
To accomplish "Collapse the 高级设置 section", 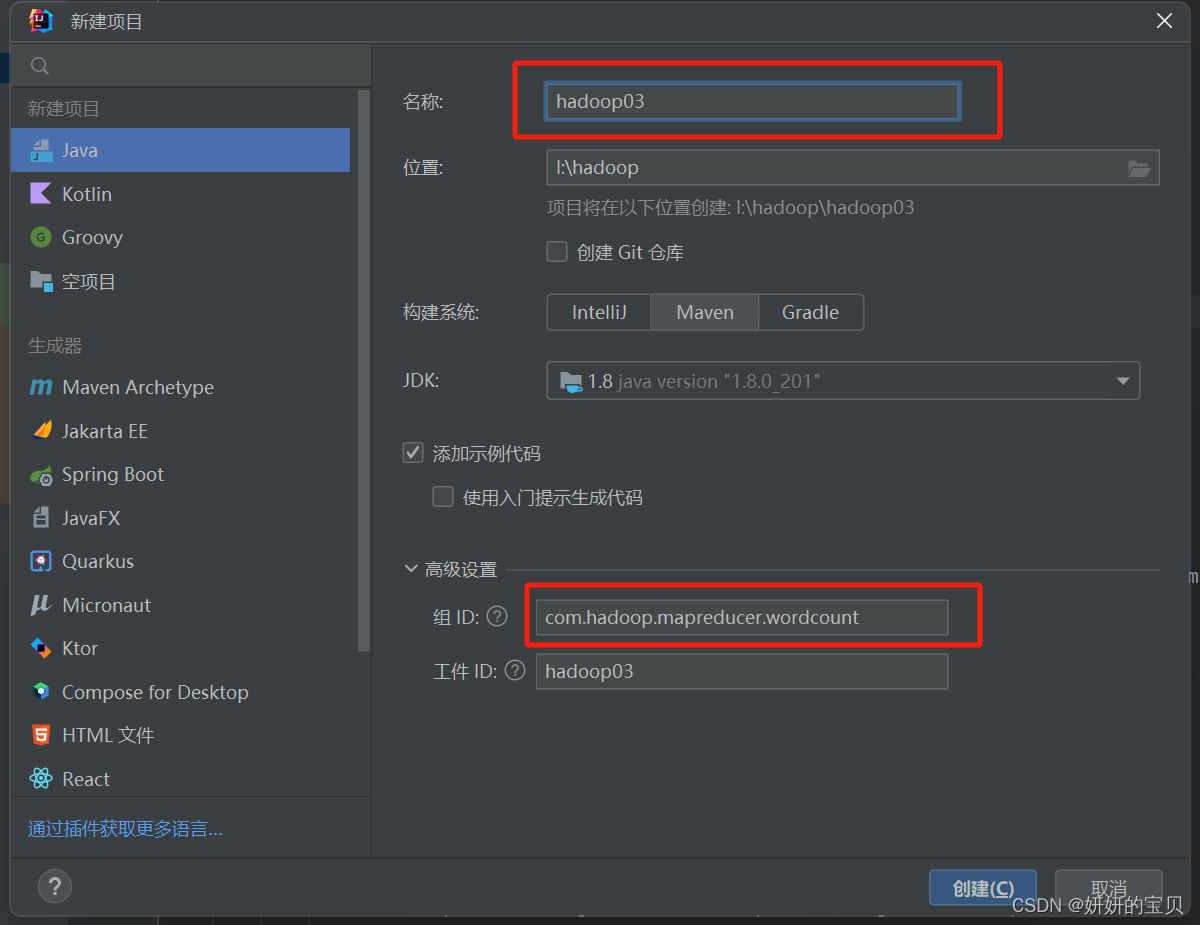I will tap(411, 569).
